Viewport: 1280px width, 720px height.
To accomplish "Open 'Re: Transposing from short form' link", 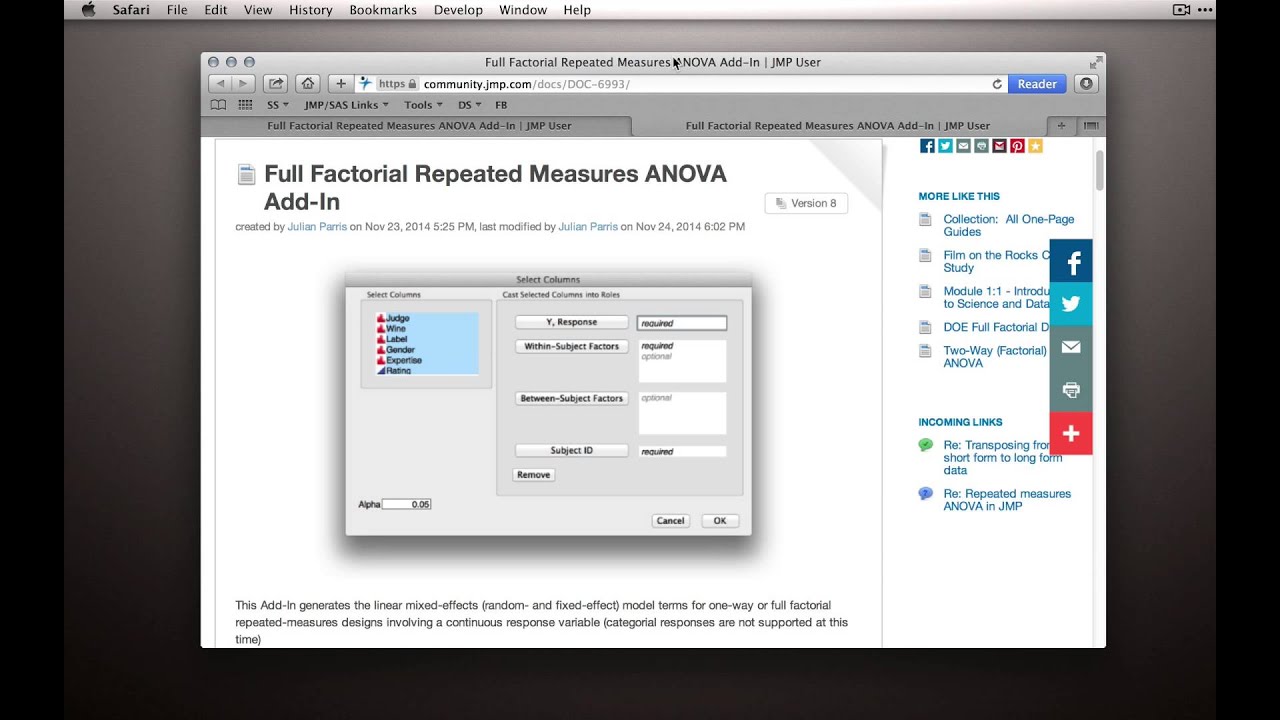I will coord(1002,458).
